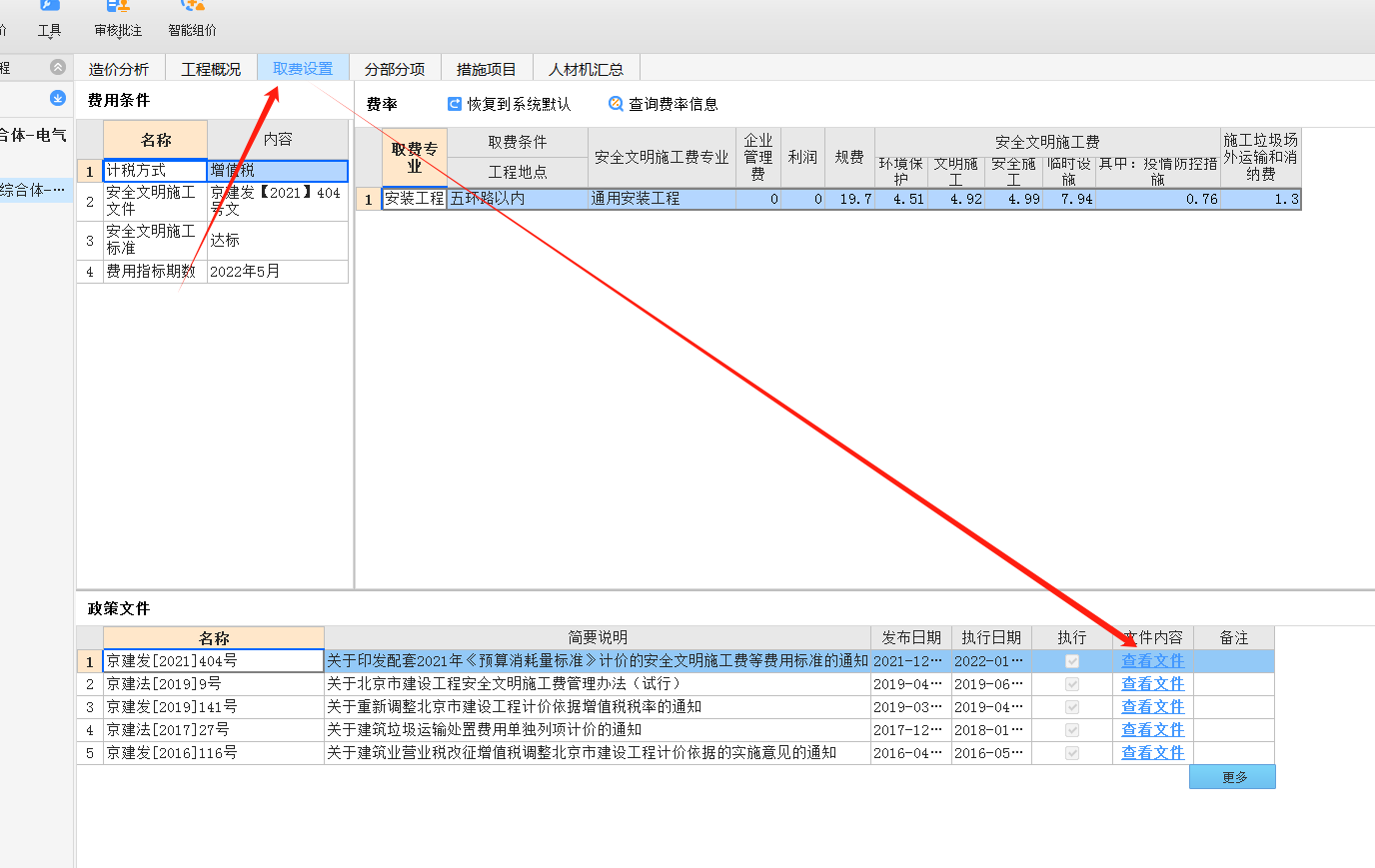This screenshot has width=1375, height=868.
Task: Launch the 智能组价 tool
Action: pyautogui.click(x=192, y=20)
